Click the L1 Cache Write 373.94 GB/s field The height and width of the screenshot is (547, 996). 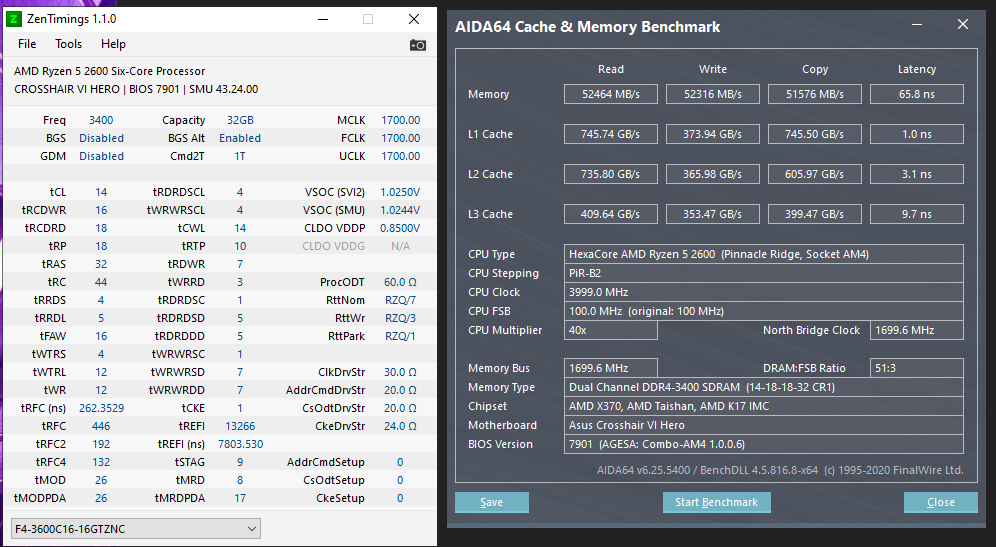pyautogui.click(x=713, y=134)
